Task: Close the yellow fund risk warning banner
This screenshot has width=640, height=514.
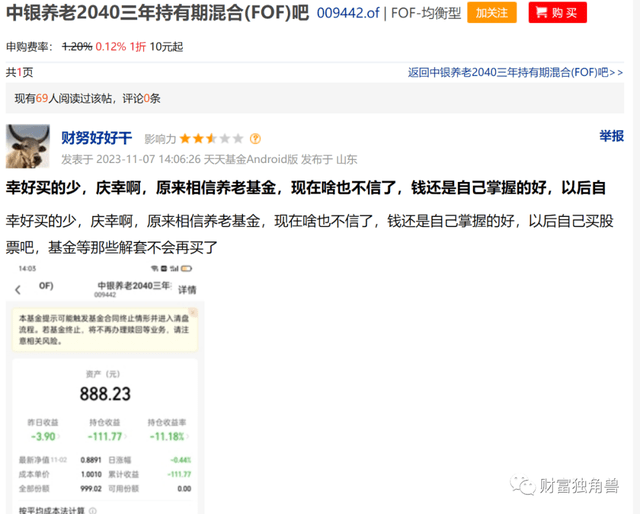Action: tap(194, 313)
